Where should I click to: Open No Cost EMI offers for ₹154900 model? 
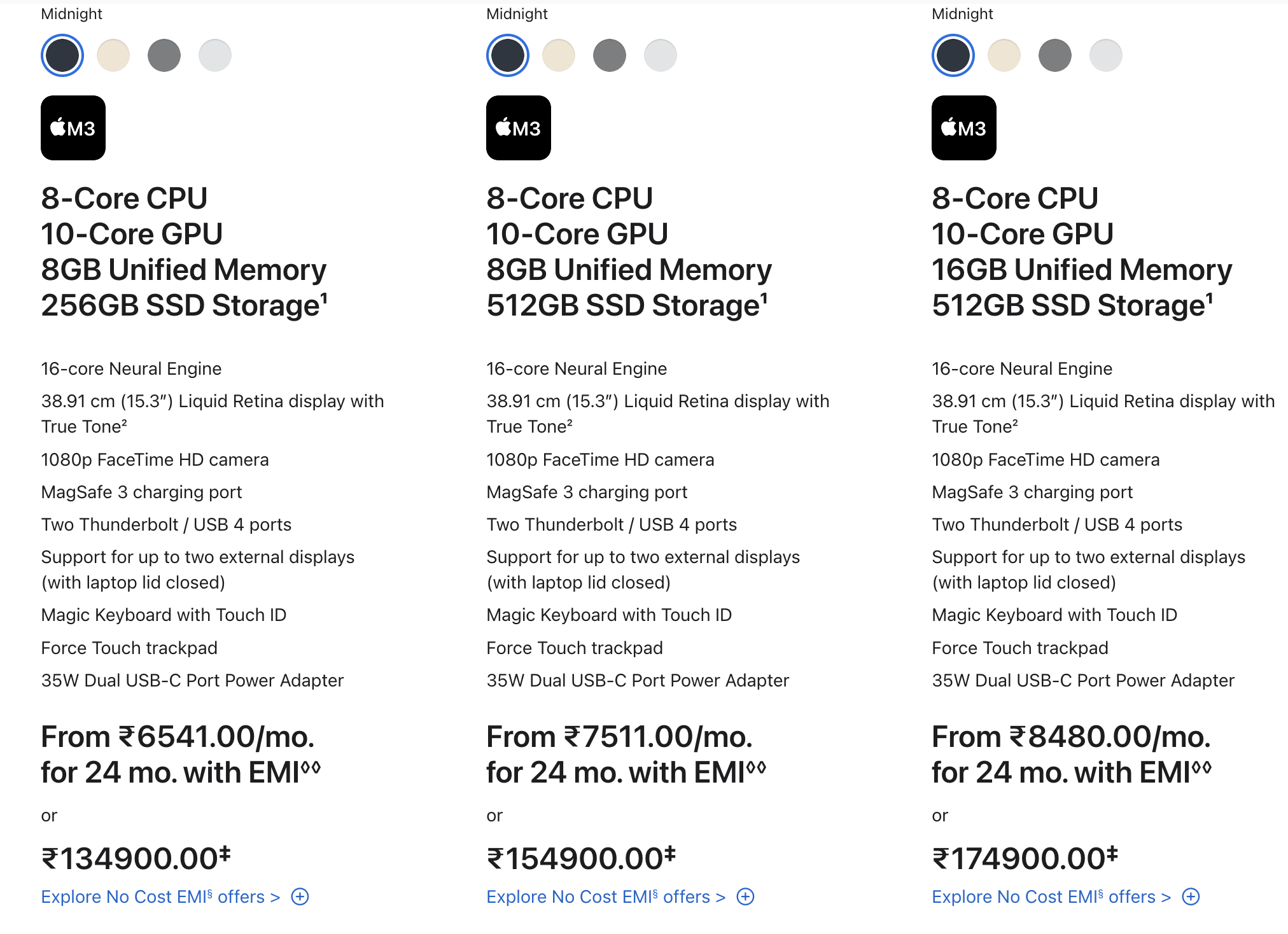point(606,897)
